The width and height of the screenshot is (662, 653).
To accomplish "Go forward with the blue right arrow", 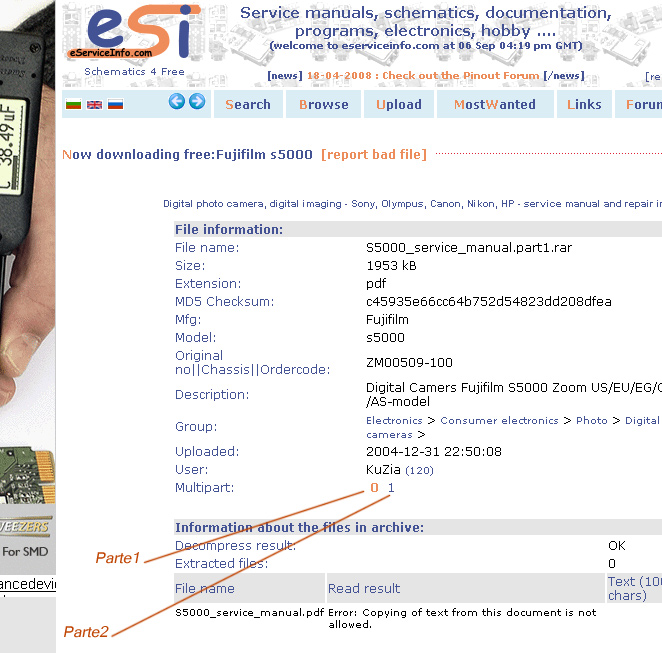I will pyautogui.click(x=197, y=102).
